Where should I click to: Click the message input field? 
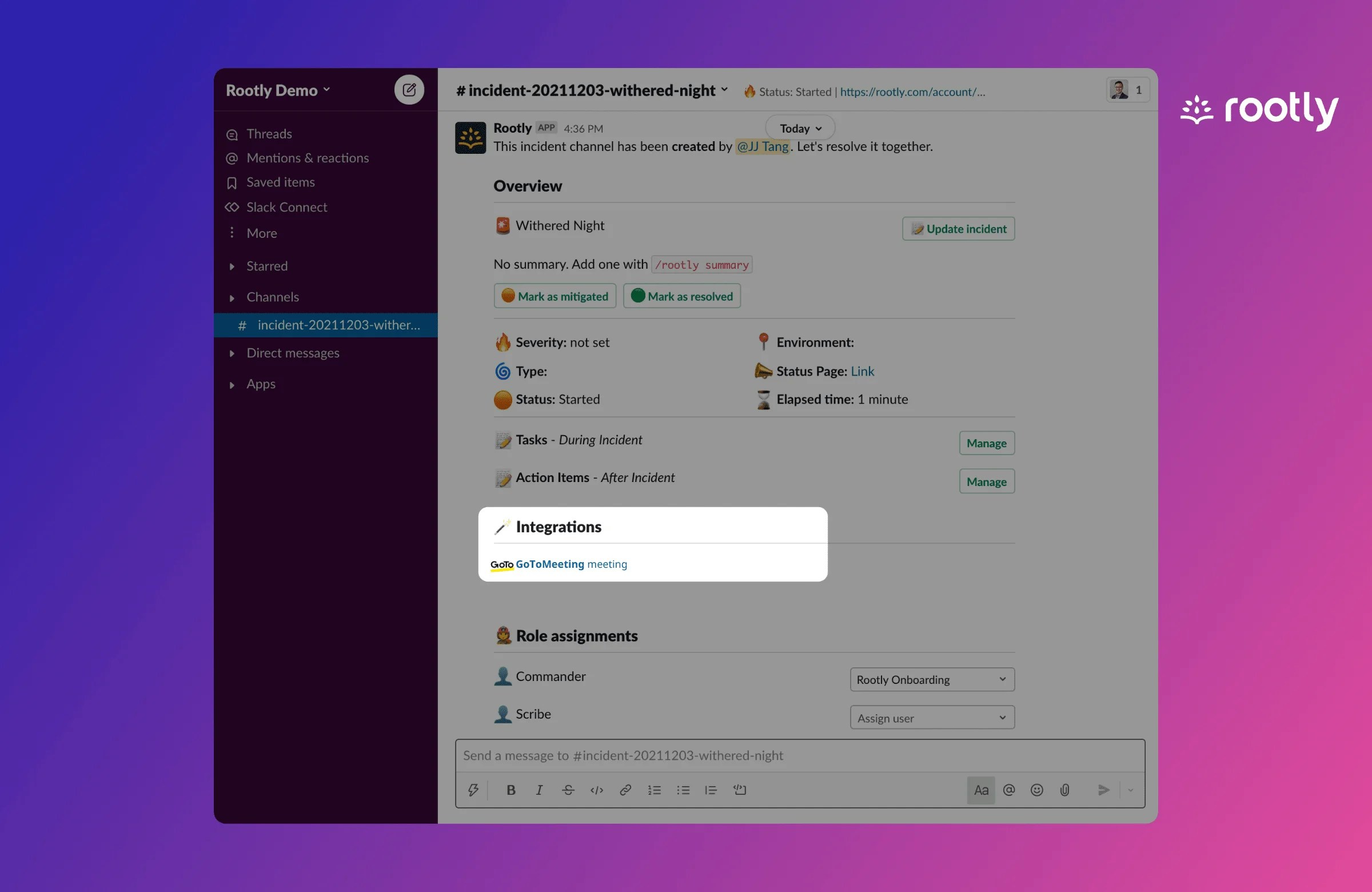800,755
